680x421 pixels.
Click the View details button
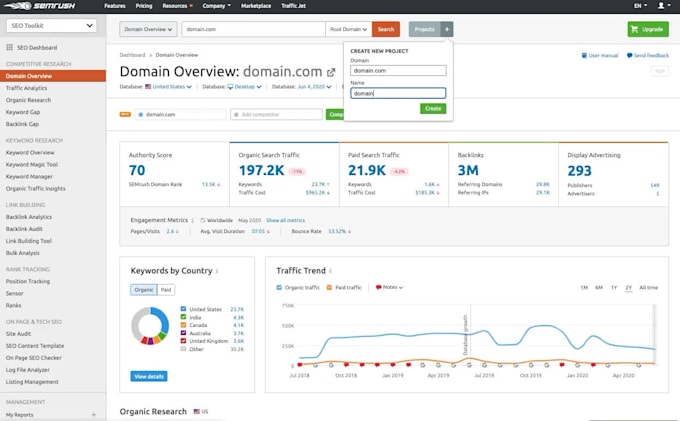(149, 376)
